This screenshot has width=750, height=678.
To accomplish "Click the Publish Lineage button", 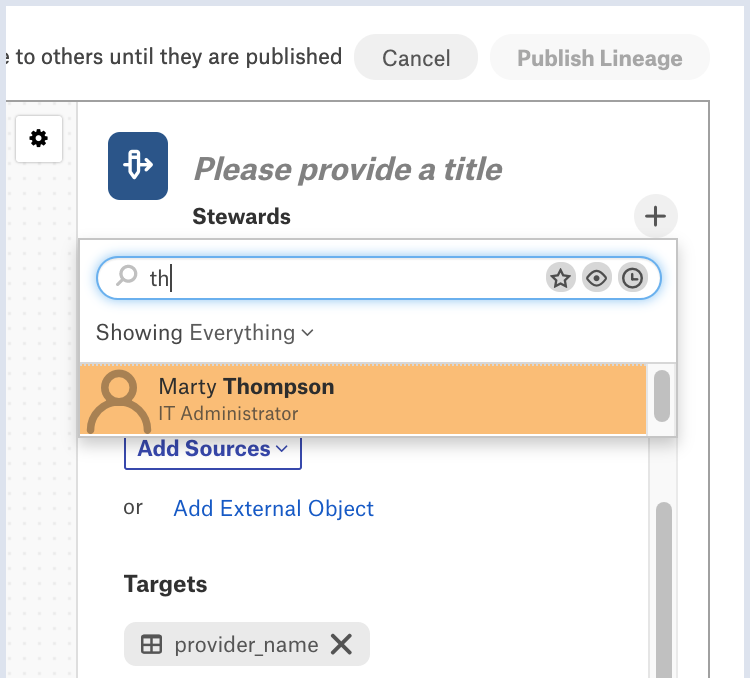I will (x=599, y=57).
